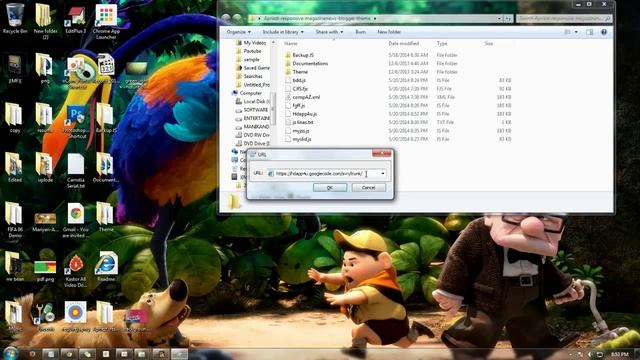
Task: Open the Help icon in Explorer toolbar
Action: coord(604,32)
